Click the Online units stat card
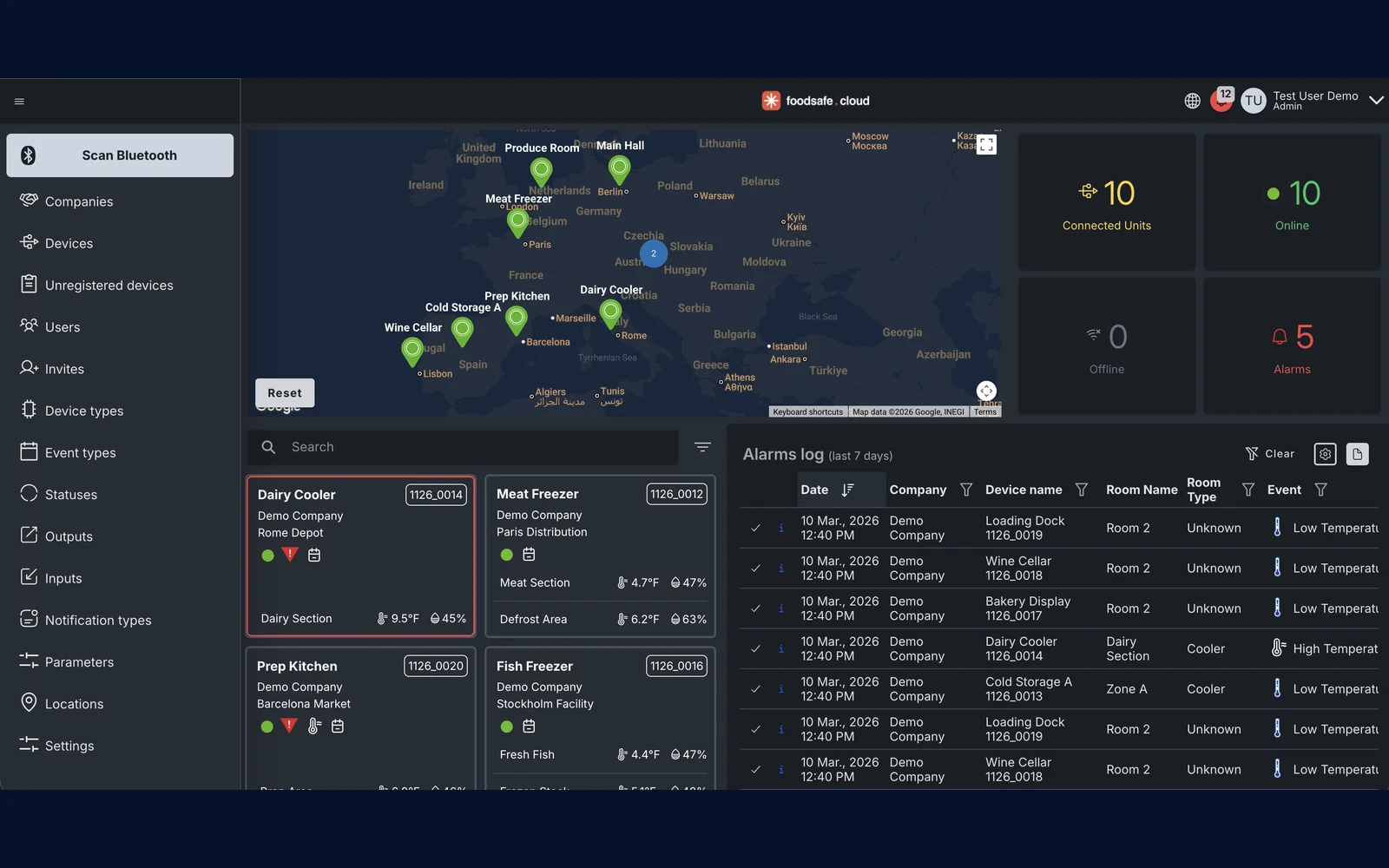Screen dimensions: 1389x868 pyautogui.click(x=1292, y=202)
